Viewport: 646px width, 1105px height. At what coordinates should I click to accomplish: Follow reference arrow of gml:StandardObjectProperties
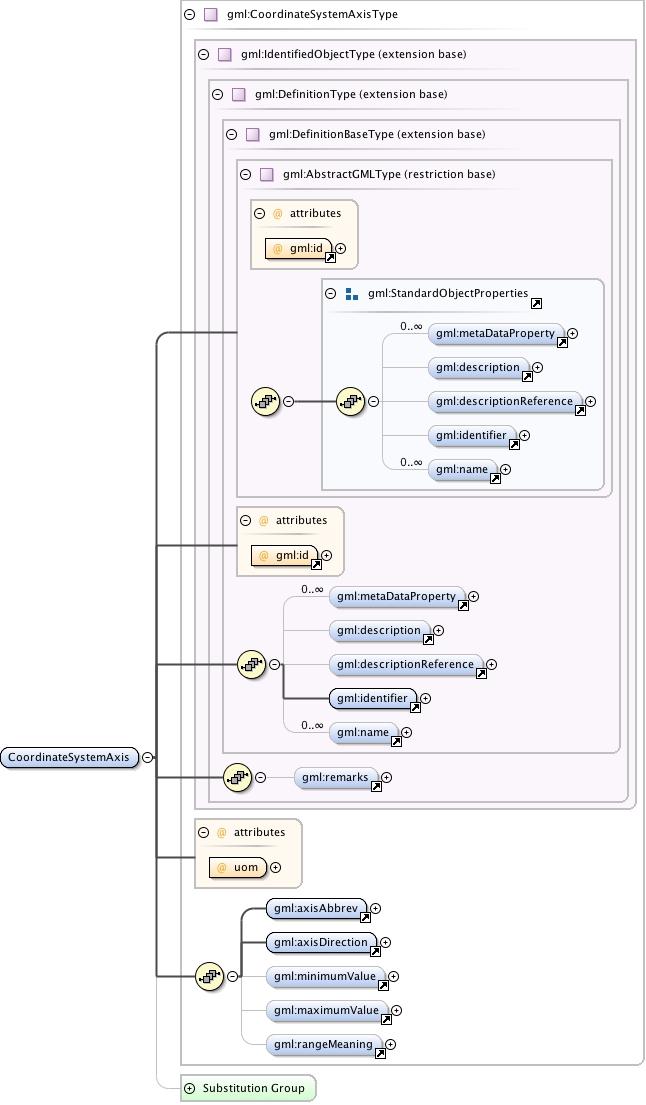pos(536,304)
